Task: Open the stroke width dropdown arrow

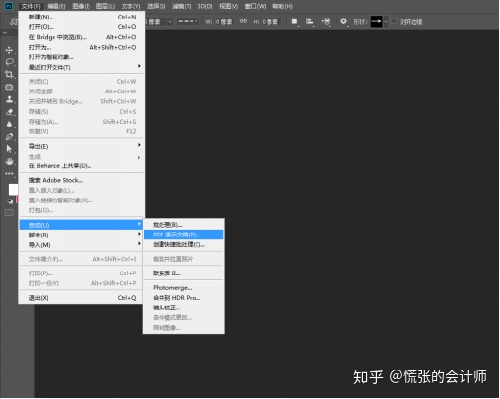Action: coord(170,22)
